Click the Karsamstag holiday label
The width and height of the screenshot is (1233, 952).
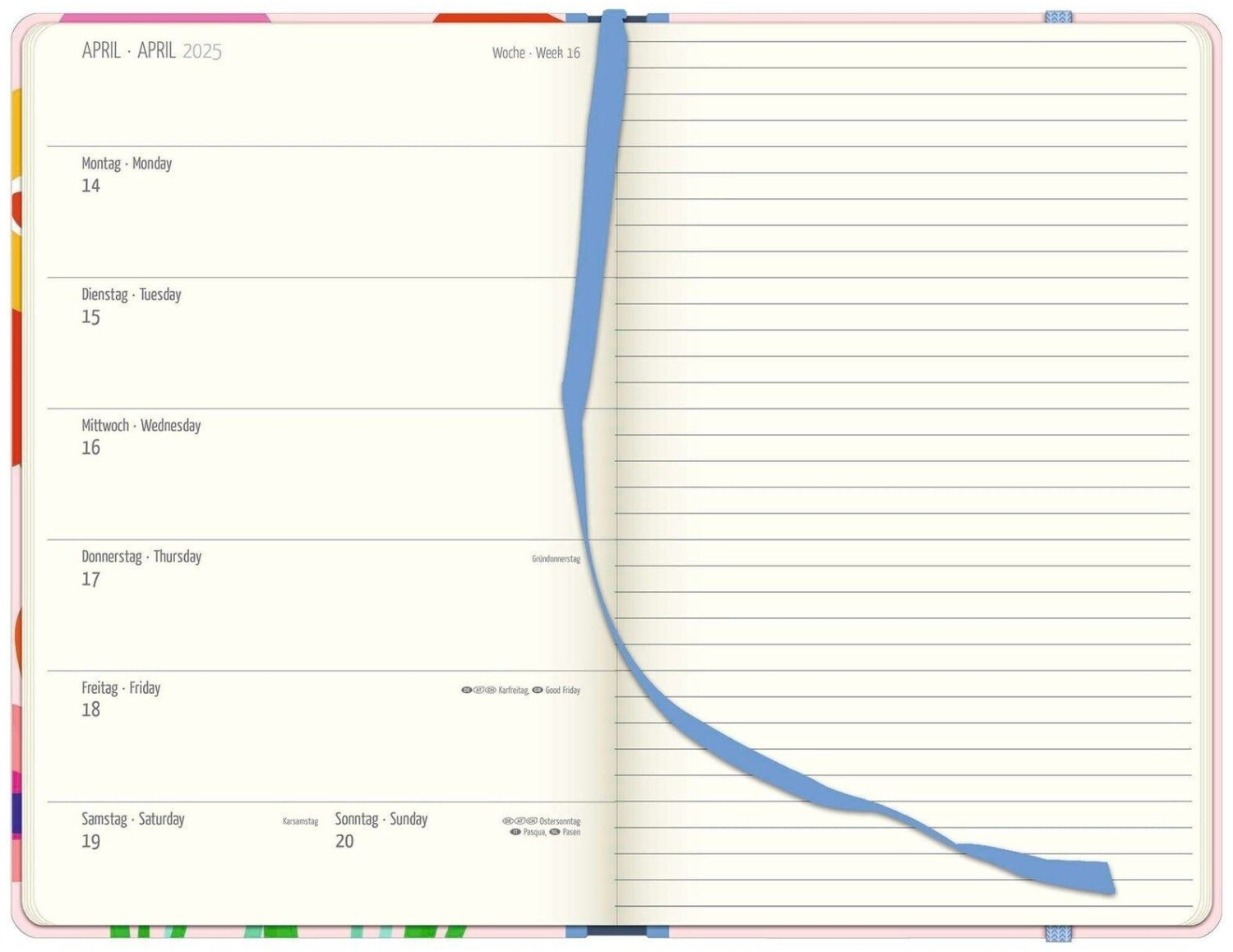pos(300,821)
